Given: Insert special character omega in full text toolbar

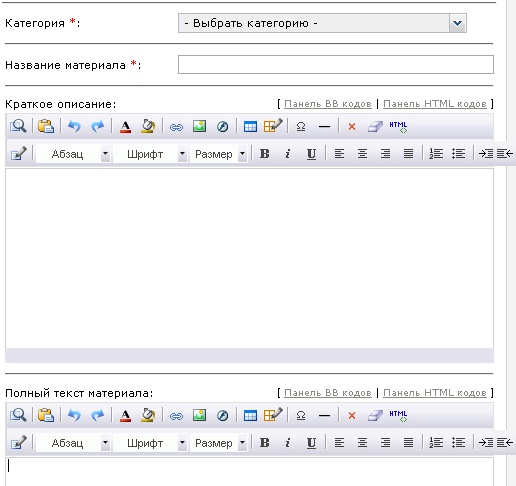Looking at the screenshot, I should coord(301,415).
